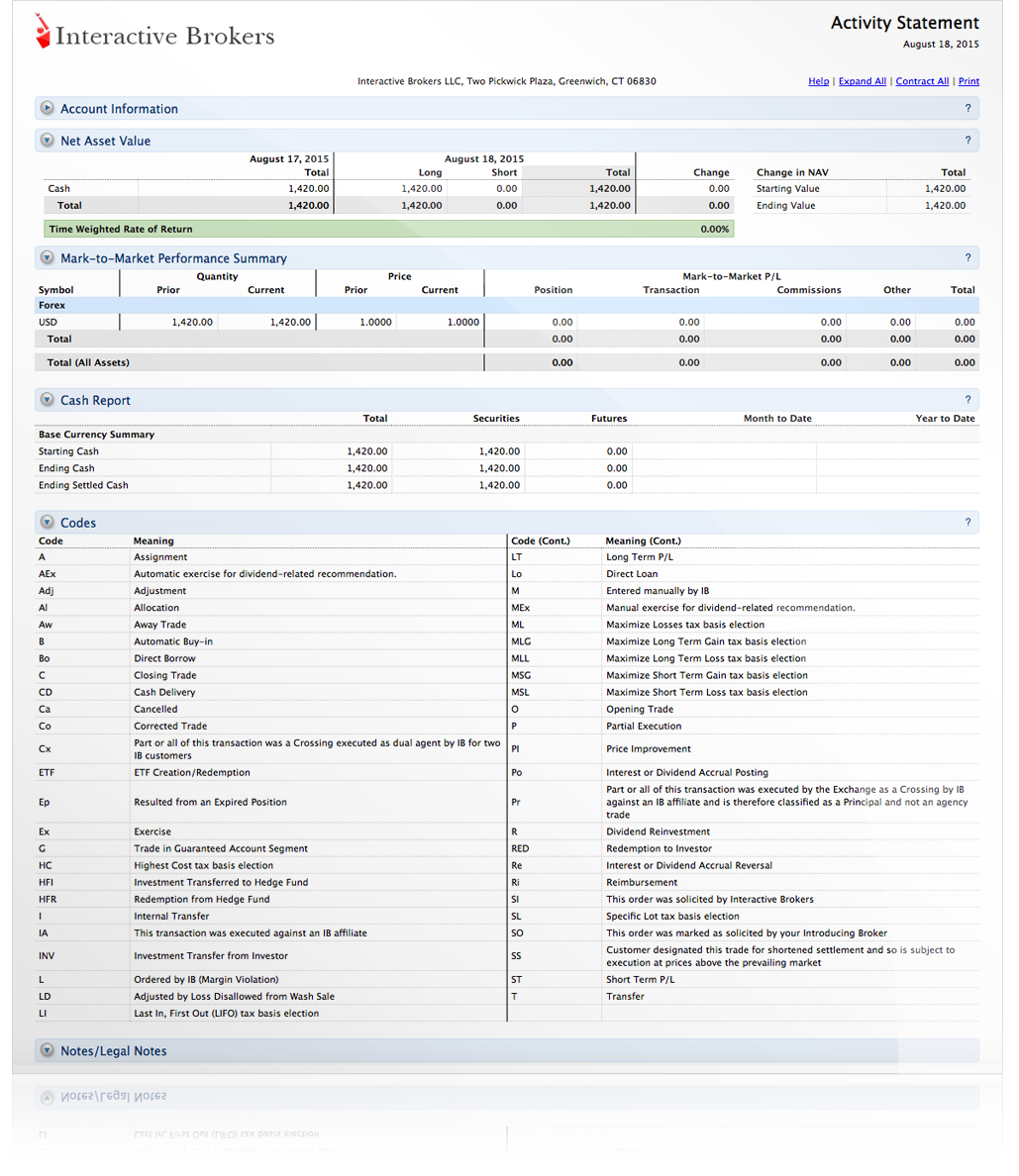
Task: Click the Net Asset Value heading
Action: tap(106, 141)
